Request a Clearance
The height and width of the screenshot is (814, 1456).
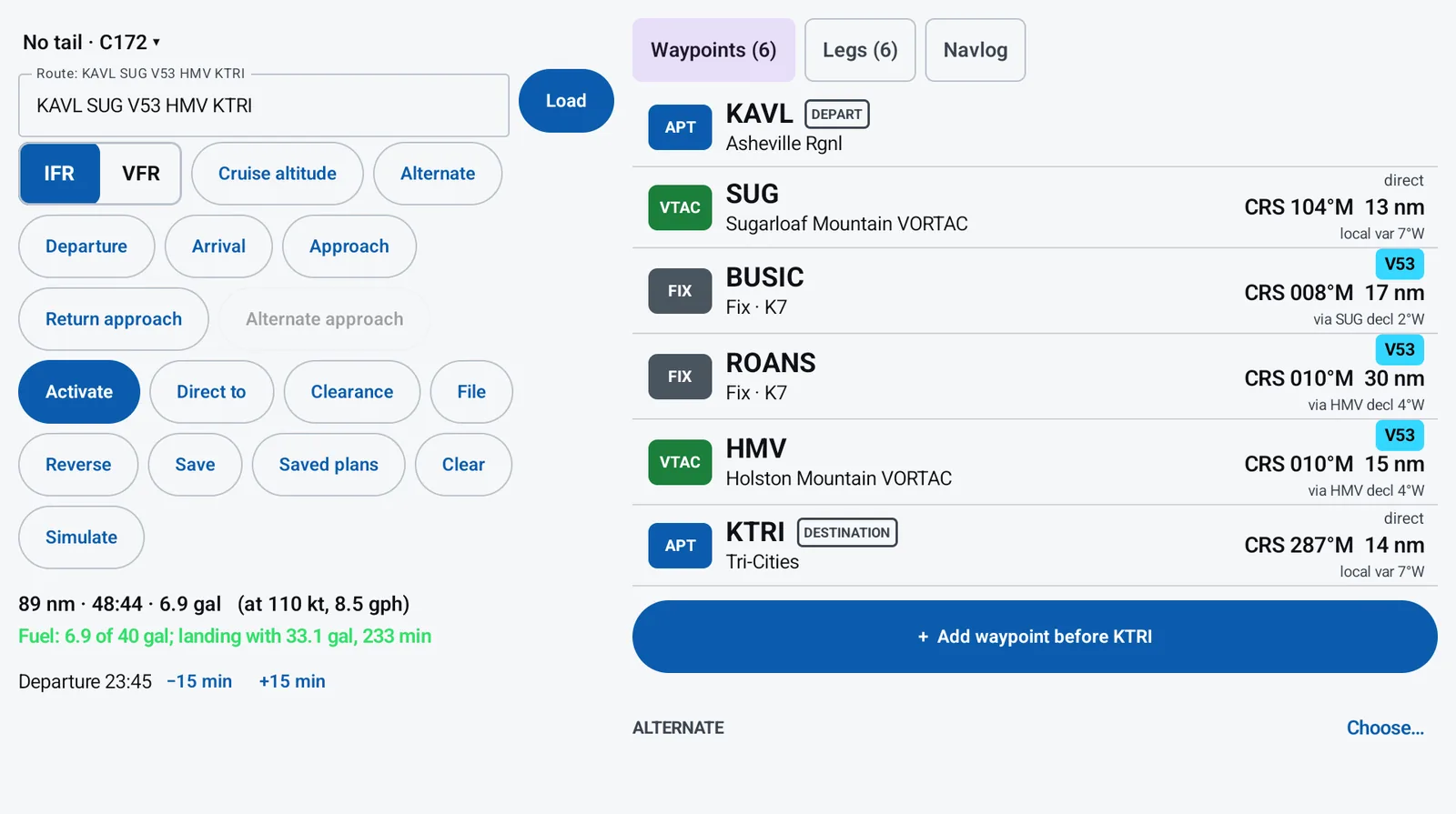click(x=352, y=392)
